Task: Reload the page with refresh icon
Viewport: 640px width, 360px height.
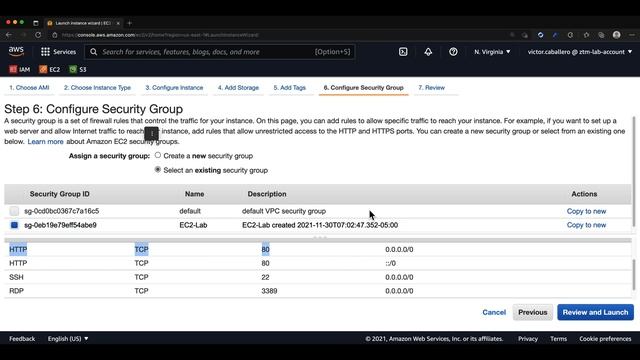Action: 38,35
